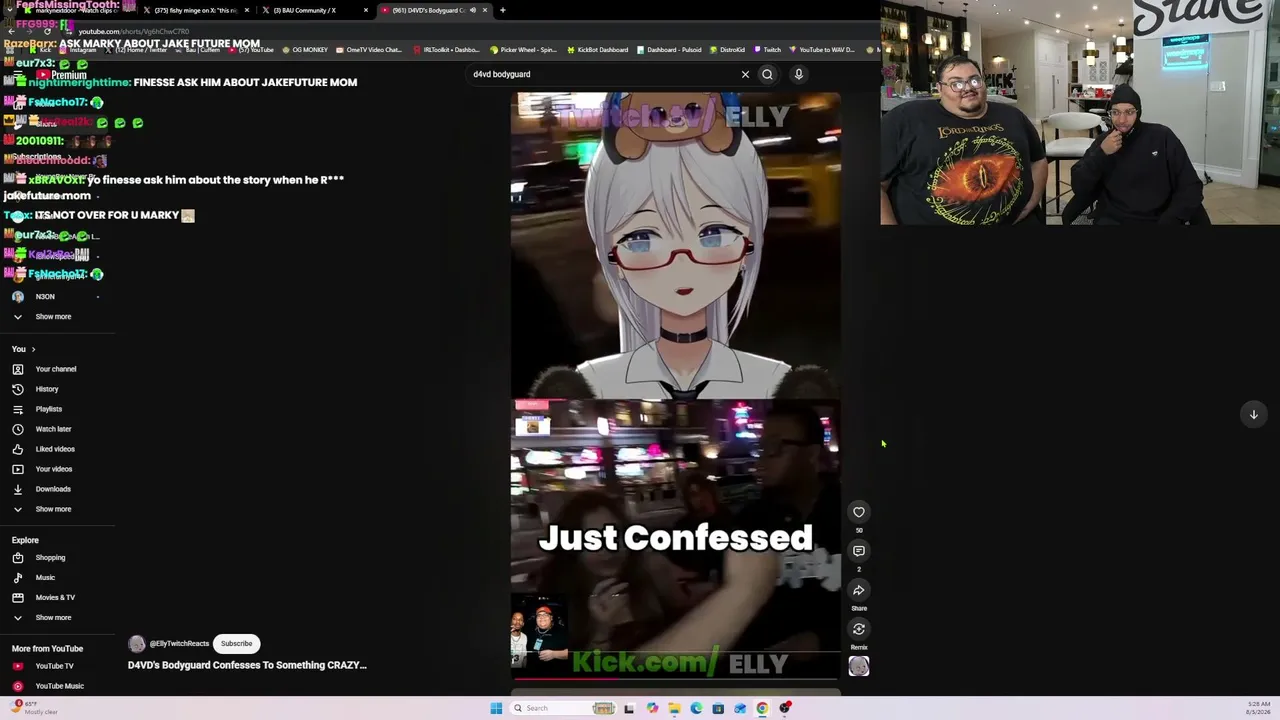The height and width of the screenshot is (720, 1280).
Task: Open the Windows Start menu
Action: click(x=496, y=708)
